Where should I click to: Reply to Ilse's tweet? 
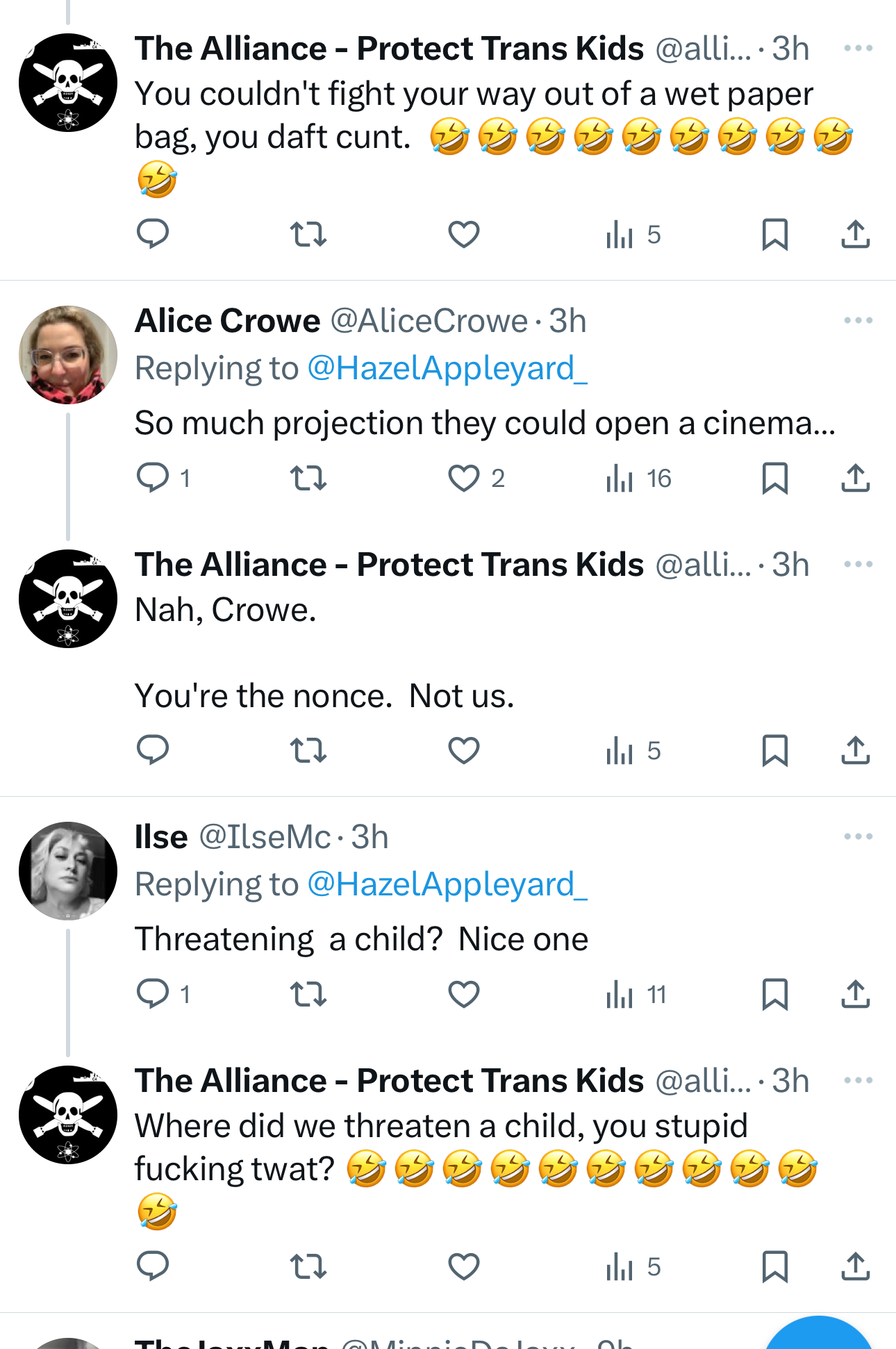153,994
